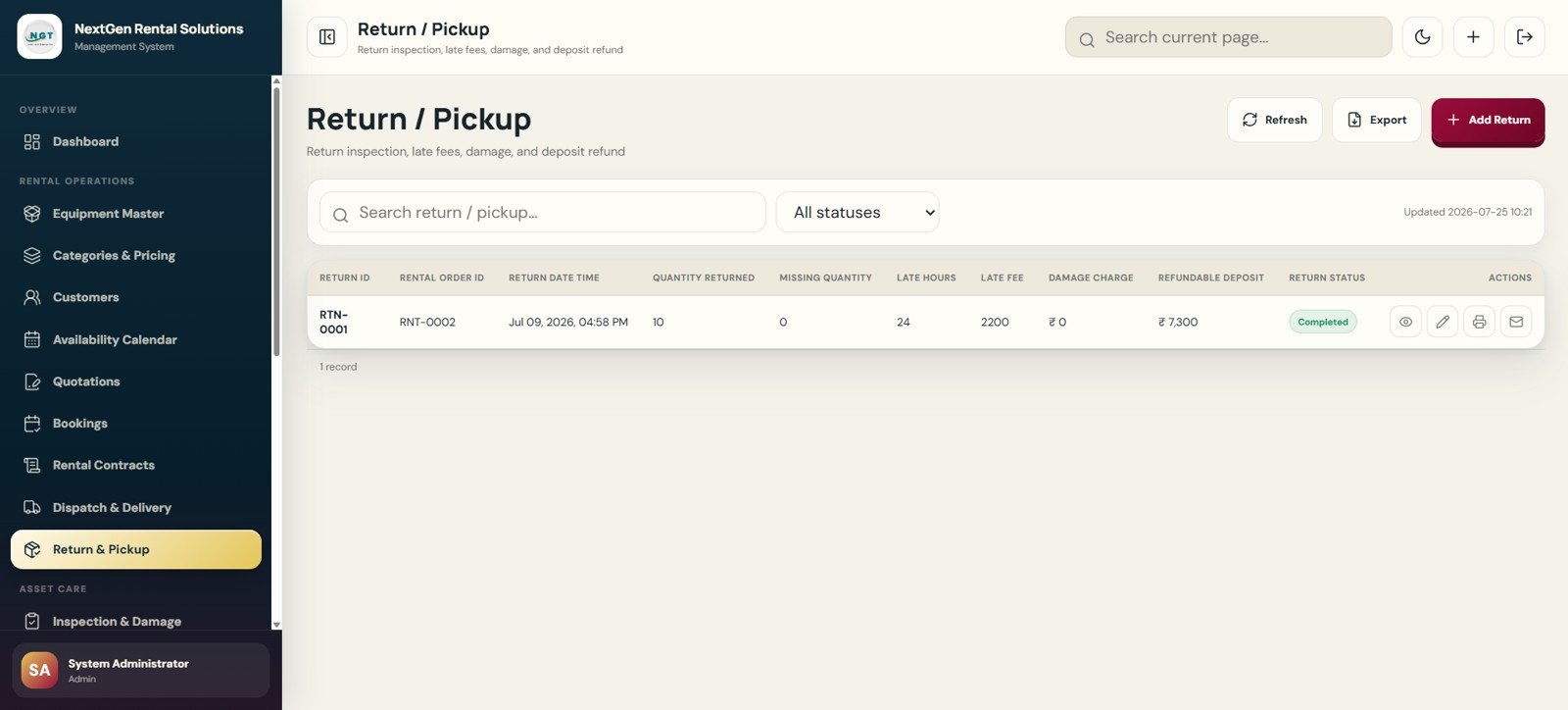
Task: Email return RTN-0001 via envelope icon
Action: click(x=1516, y=322)
